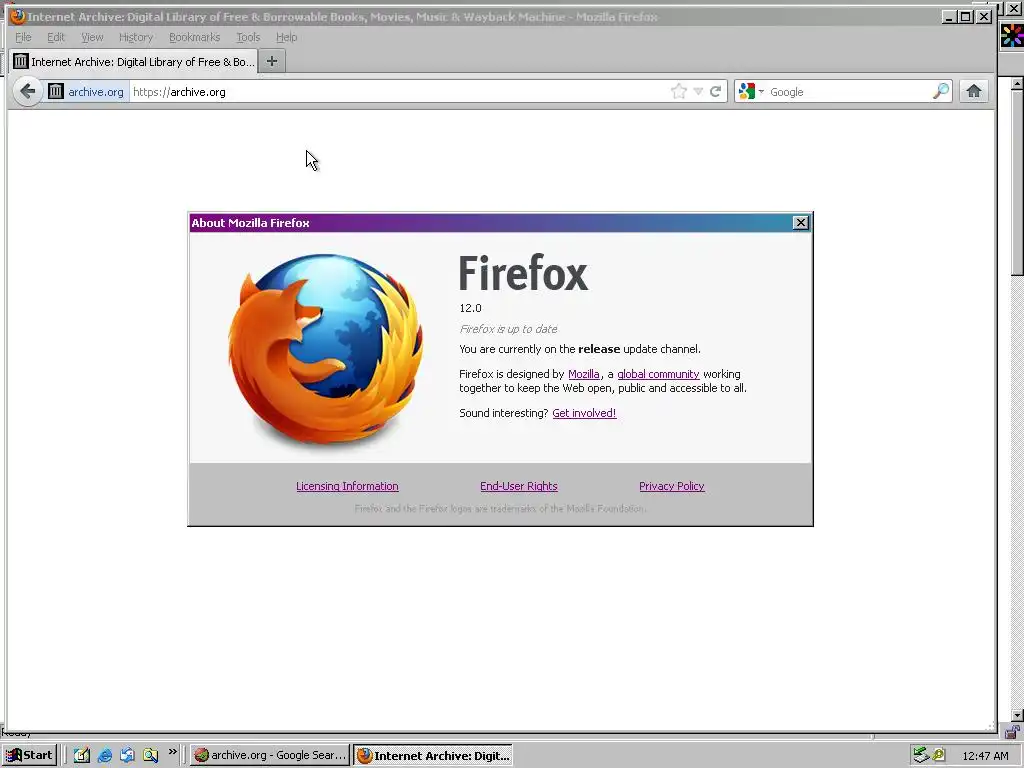The width and height of the screenshot is (1024, 768).
Task: Click the vertical scrollbar up arrow
Action: point(1017,84)
